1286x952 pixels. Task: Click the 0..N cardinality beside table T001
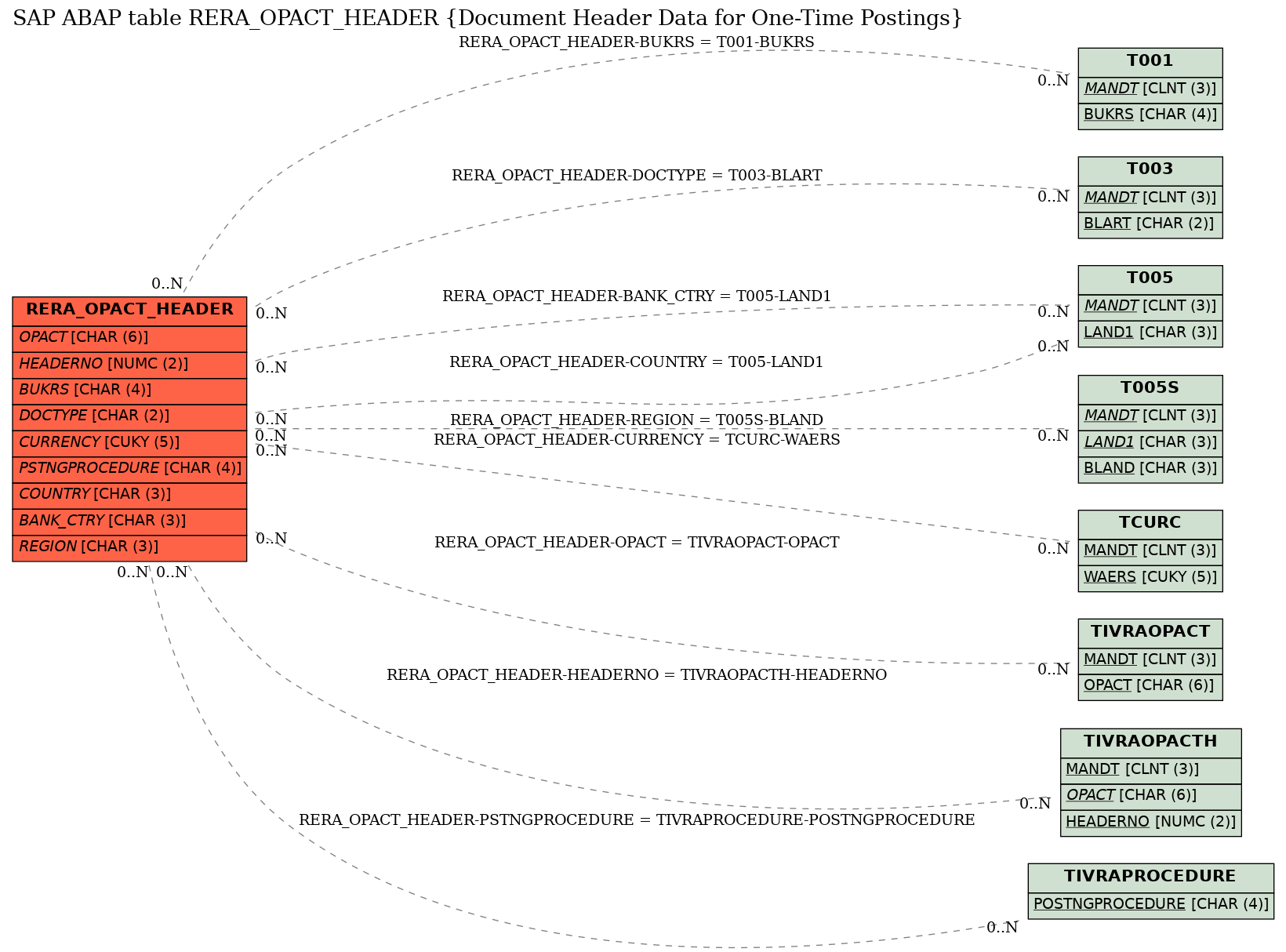point(1053,81)
